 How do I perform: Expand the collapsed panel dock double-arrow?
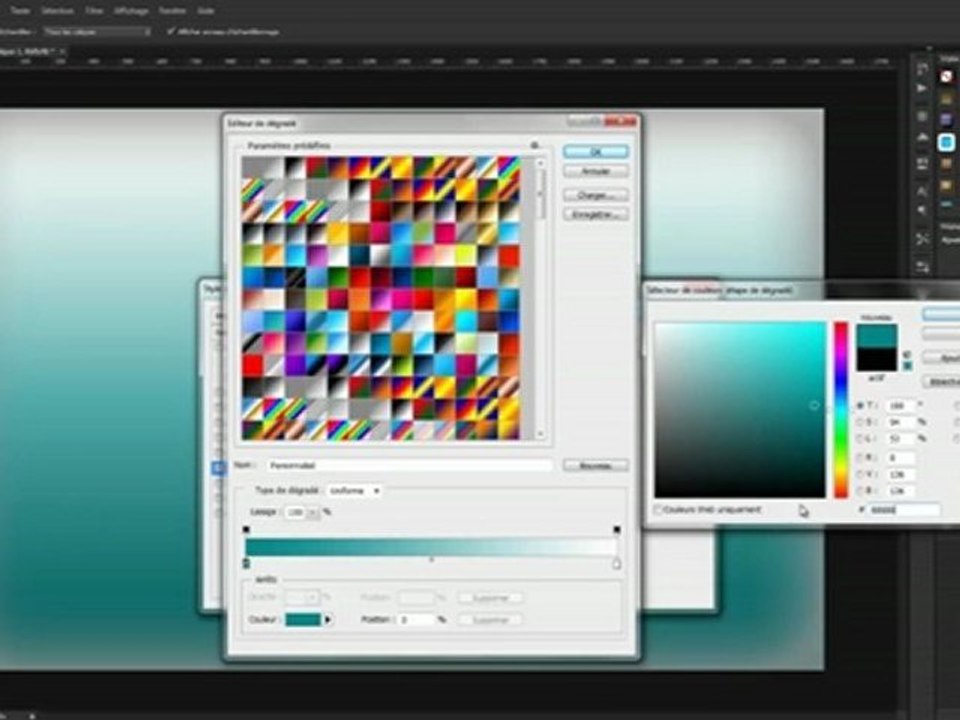coord(929,49)
